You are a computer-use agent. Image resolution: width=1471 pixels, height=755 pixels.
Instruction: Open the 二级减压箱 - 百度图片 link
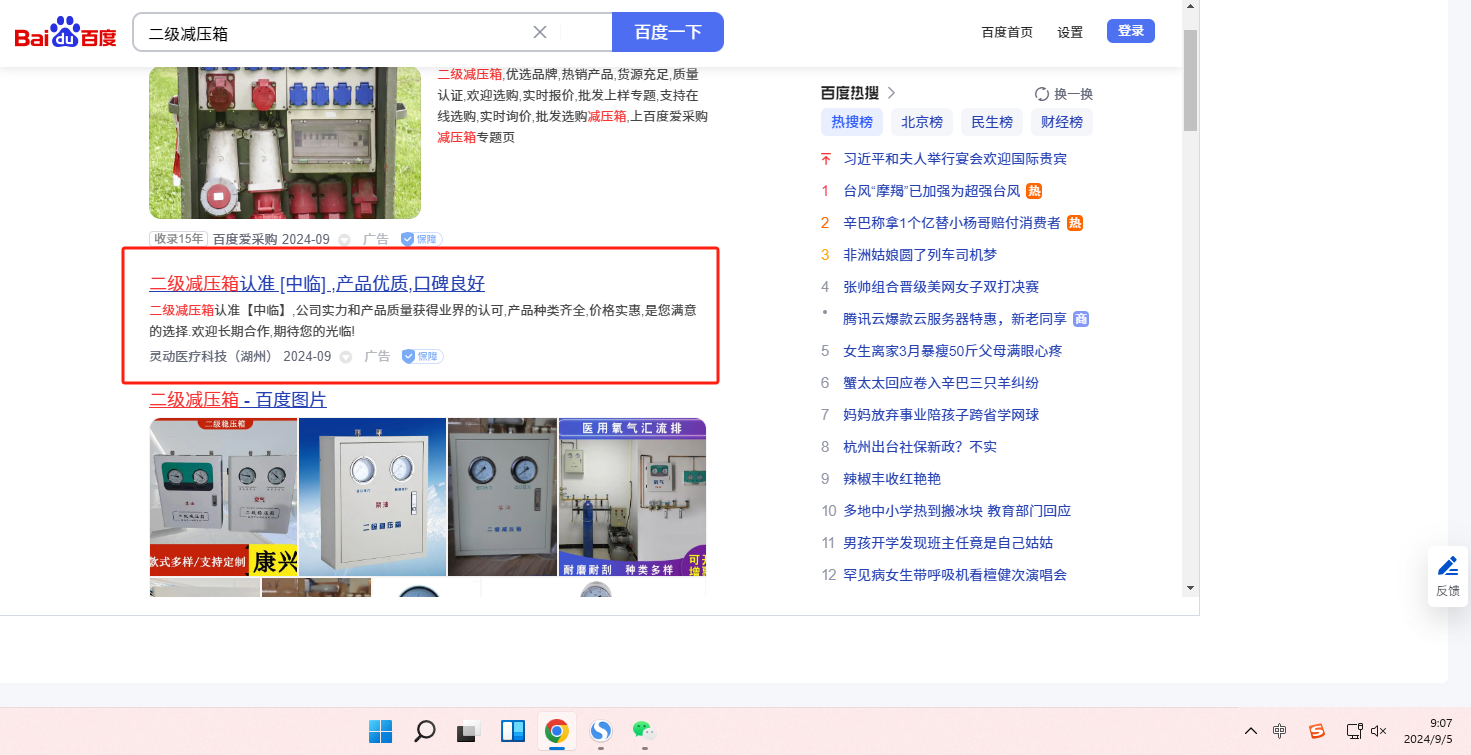click(238, 400)
